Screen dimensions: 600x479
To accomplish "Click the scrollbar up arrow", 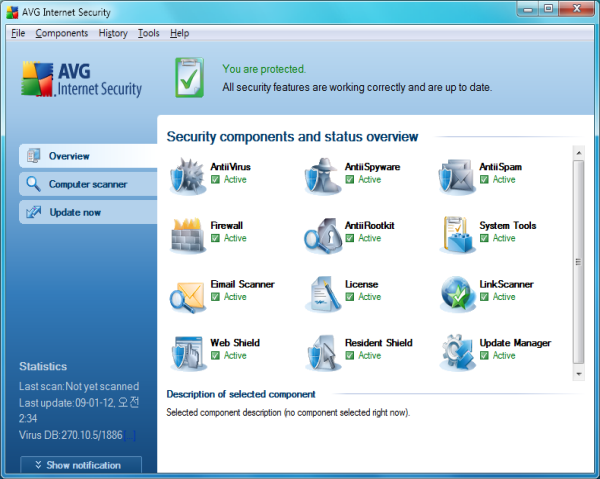I will pos(579,153).
